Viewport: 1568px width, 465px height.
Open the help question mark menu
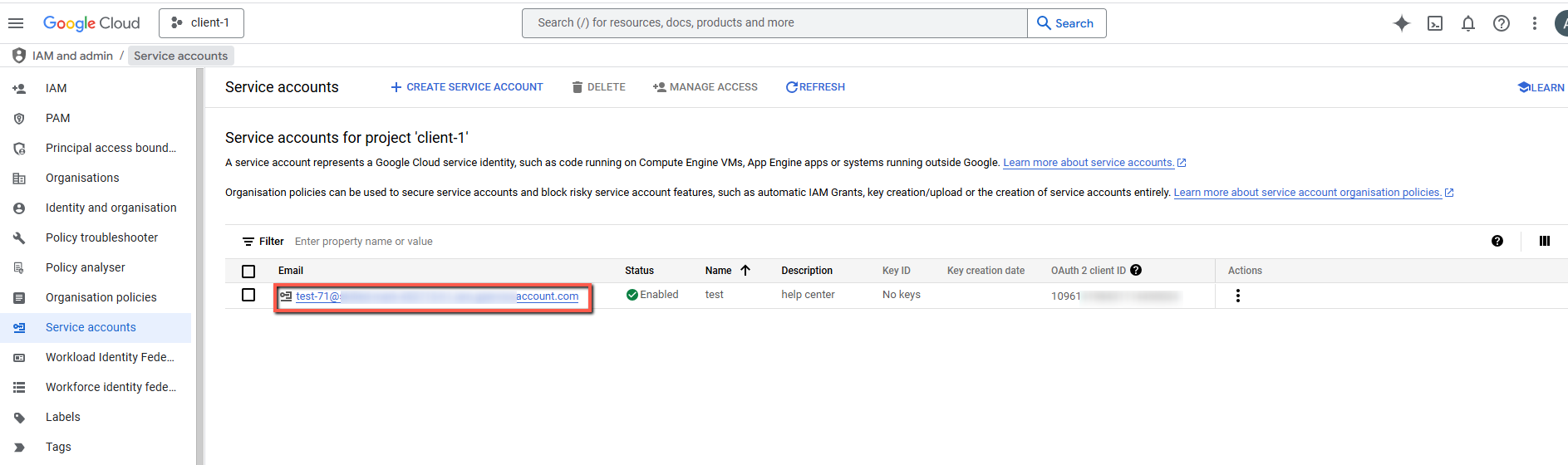click(x=1502, y=23)
